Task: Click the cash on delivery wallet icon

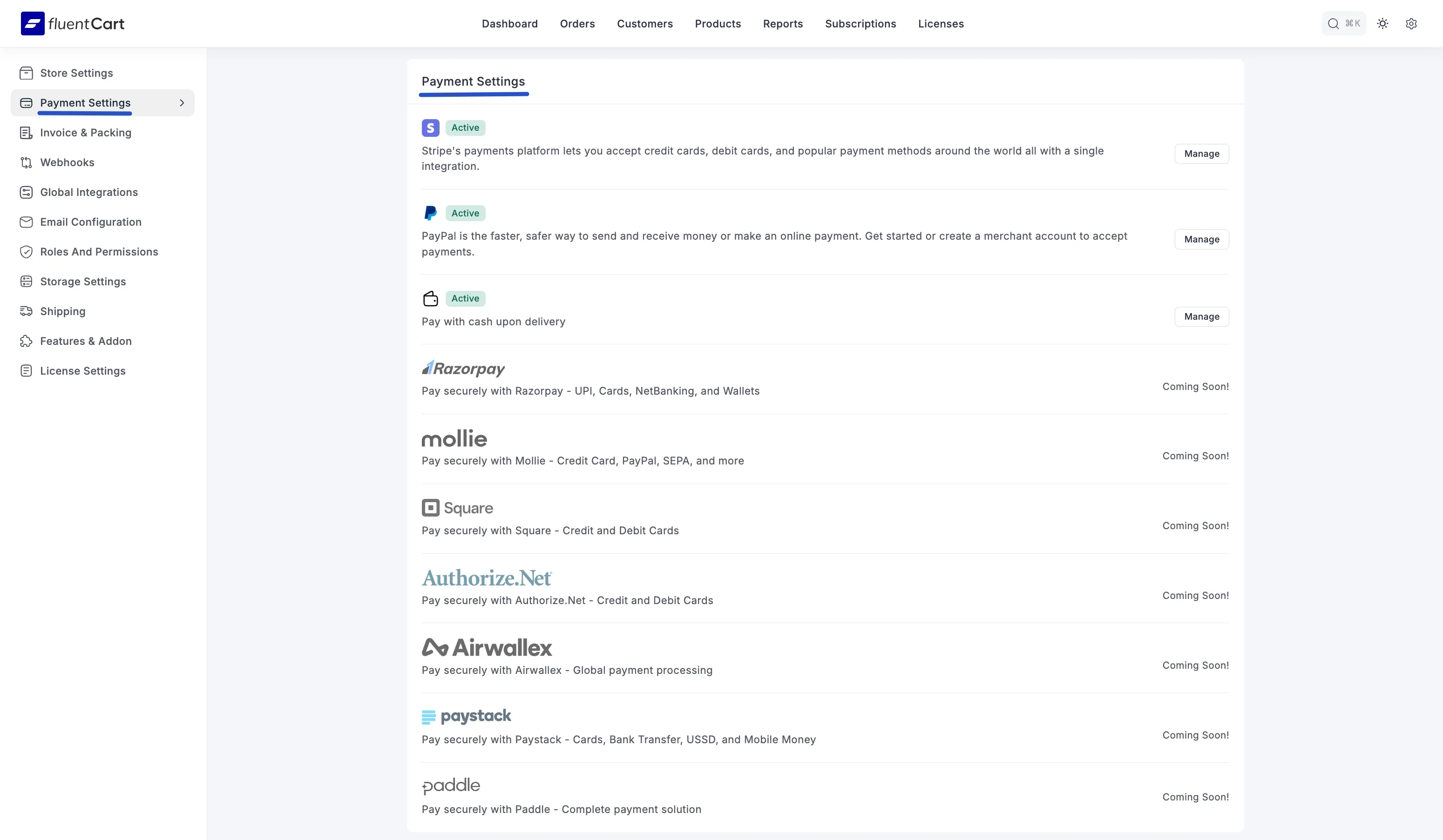Action: point(431,298)
